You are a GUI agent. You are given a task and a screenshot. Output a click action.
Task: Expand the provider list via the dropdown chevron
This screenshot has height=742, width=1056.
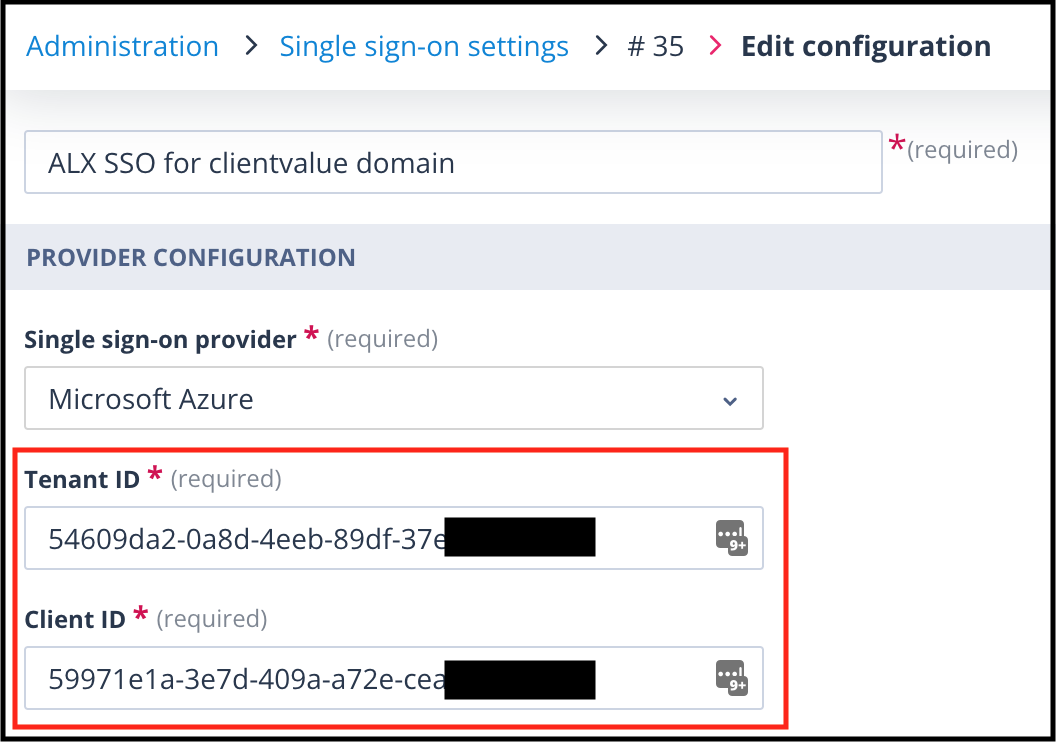coord(730,401)
